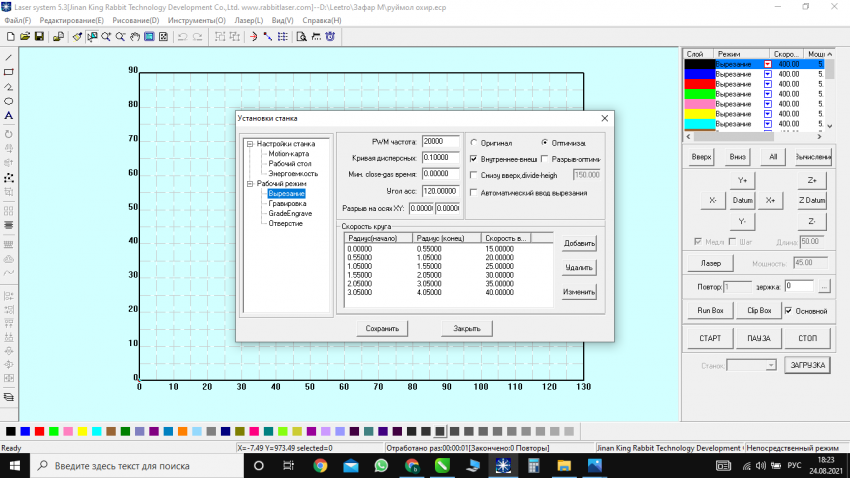Image resolution: width=850 pixels, height=478 pixels.
Task: Collapse the Настройки станка tree node
Action: [250, 144]
